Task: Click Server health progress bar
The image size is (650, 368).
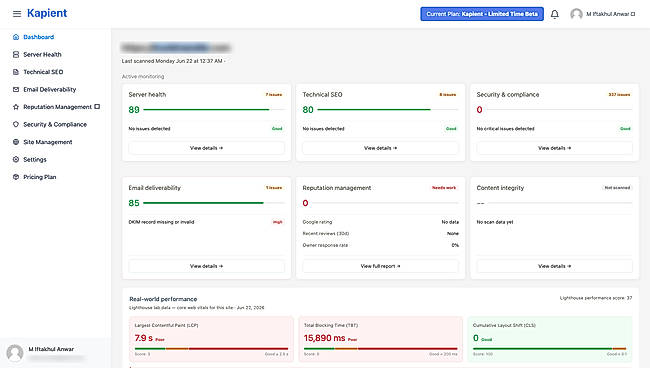Action: click(214, 110)
